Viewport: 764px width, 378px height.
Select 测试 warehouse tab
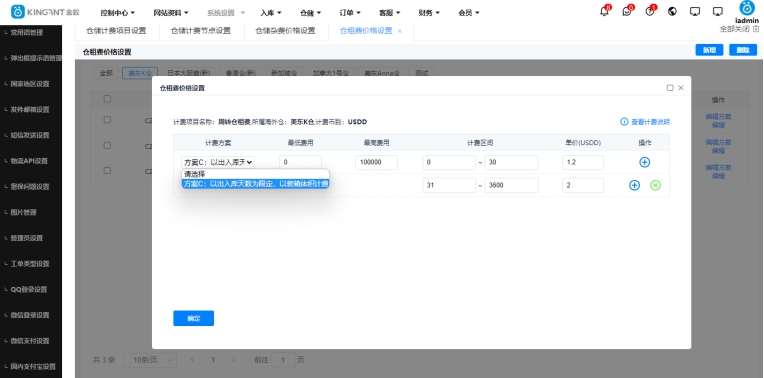click(422, 73)
